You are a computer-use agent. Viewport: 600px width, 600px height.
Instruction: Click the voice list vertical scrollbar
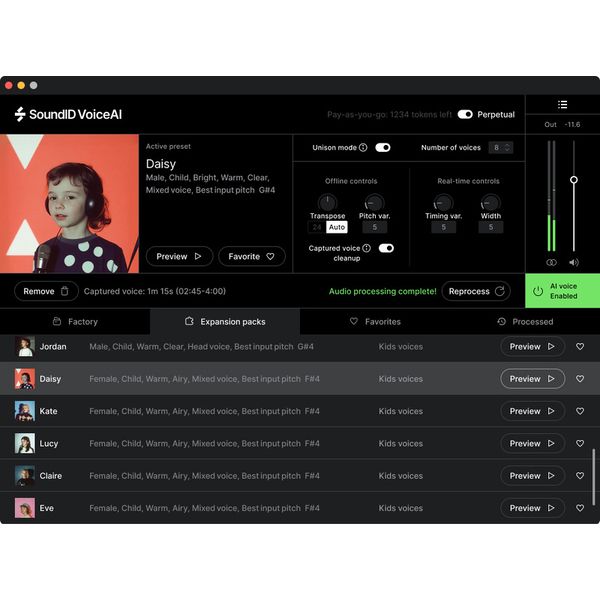[593, 477]
